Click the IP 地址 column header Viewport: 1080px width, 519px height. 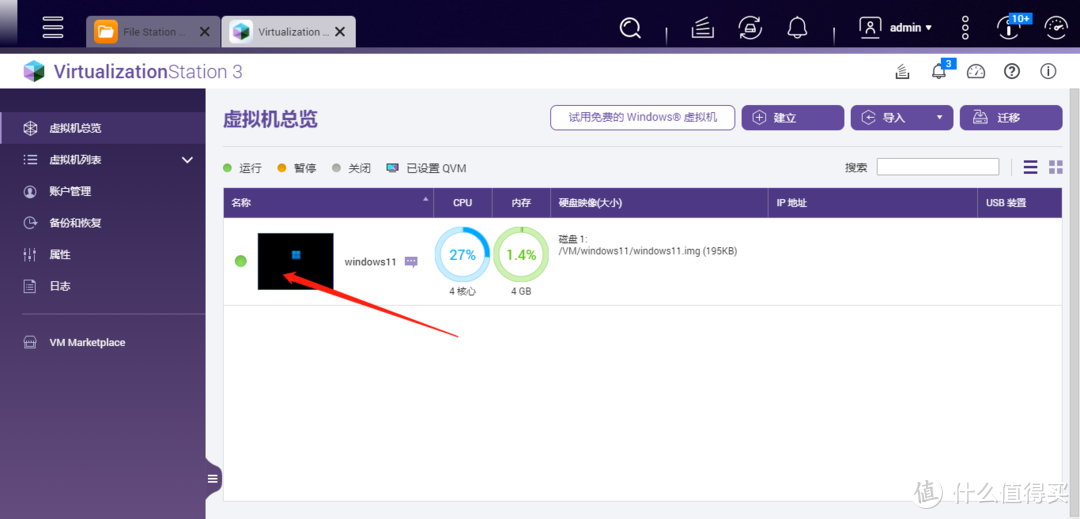coord(873,203)
